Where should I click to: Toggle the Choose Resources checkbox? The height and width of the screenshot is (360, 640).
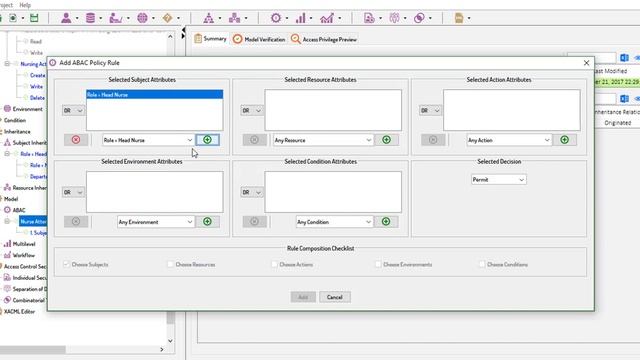click(x=171, y=264)
